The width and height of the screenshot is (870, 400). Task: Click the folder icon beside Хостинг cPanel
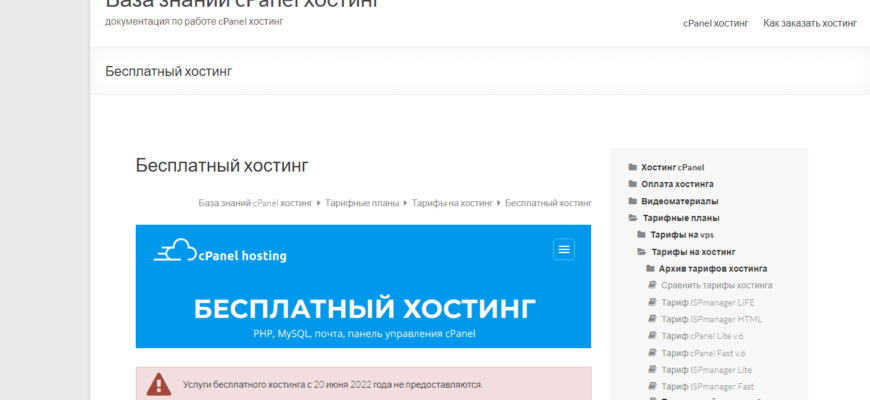pos(633,167)
